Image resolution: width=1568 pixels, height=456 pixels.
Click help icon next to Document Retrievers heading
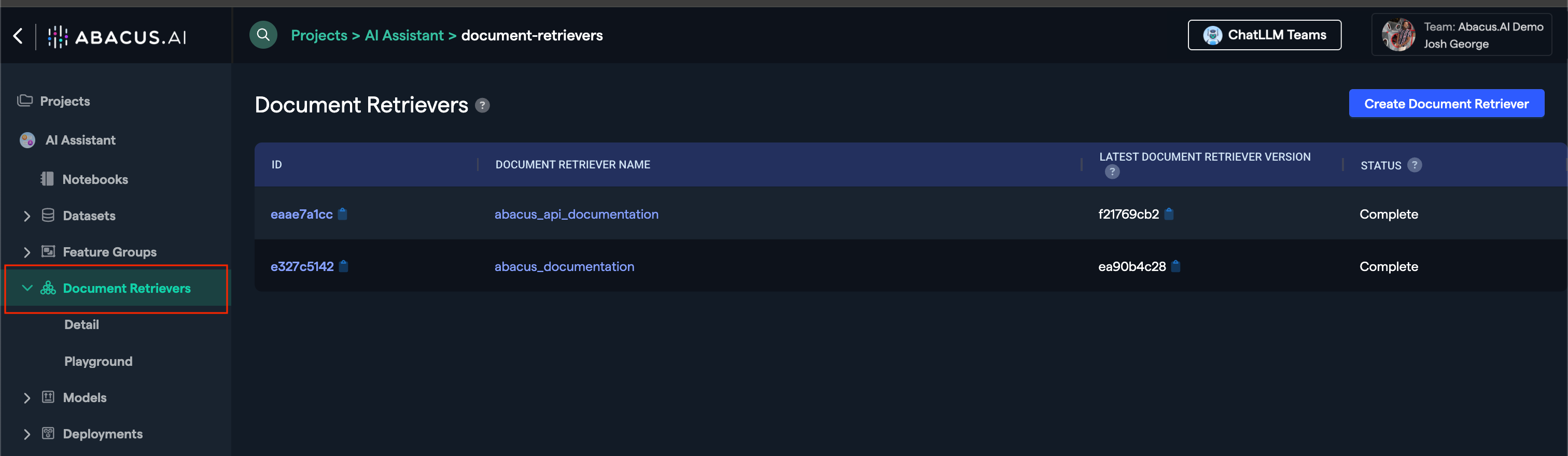click(482, 106)
